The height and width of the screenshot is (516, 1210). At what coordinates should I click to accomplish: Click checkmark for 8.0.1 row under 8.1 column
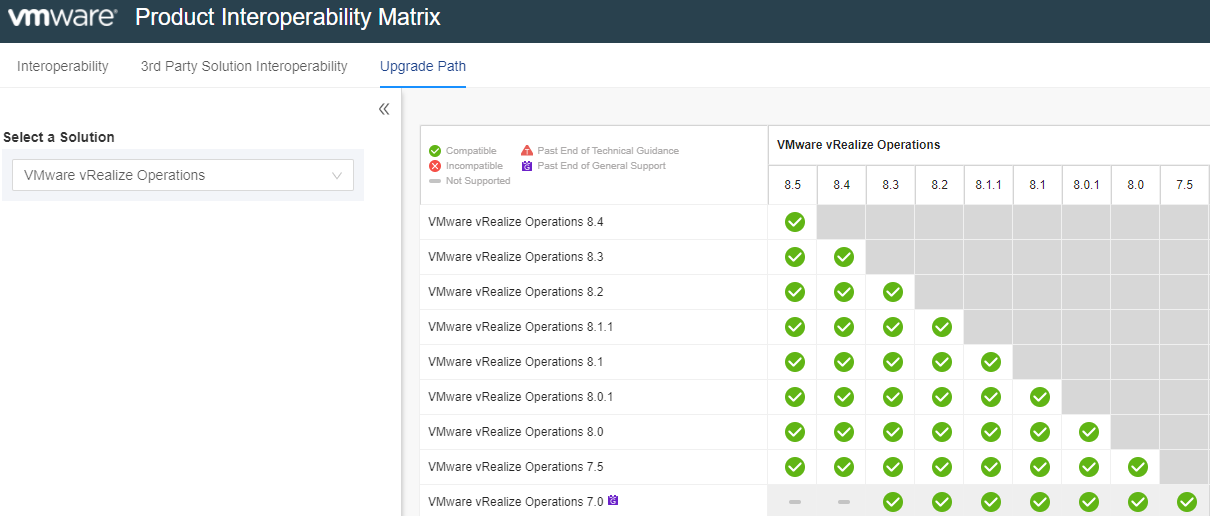[1039, 397]
